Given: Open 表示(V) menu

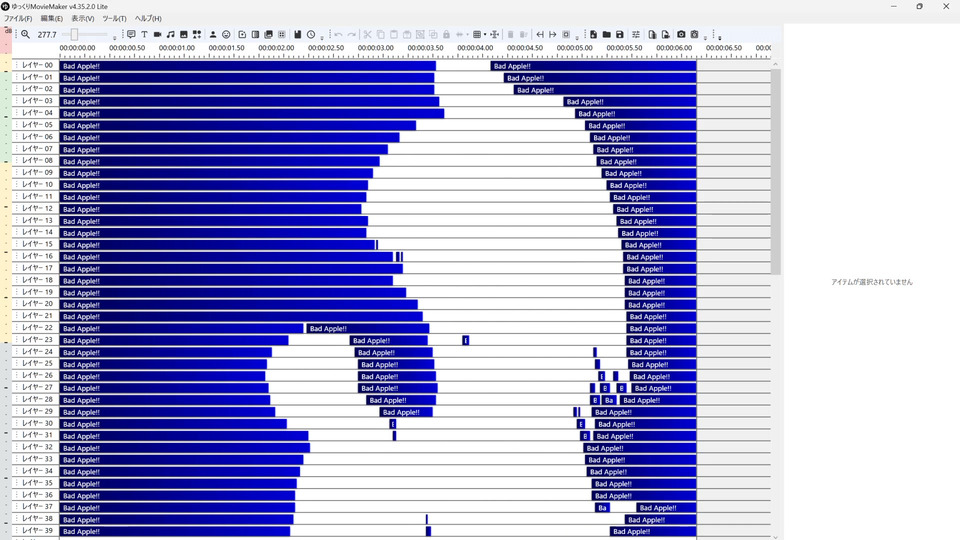Looking at the screenshot, I should pos(83,18).
